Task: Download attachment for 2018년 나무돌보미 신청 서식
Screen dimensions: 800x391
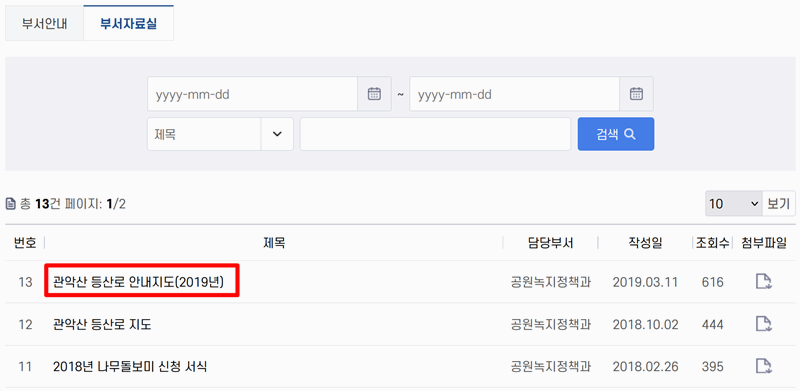Action: pyautogui.click(x=763, y=366)
